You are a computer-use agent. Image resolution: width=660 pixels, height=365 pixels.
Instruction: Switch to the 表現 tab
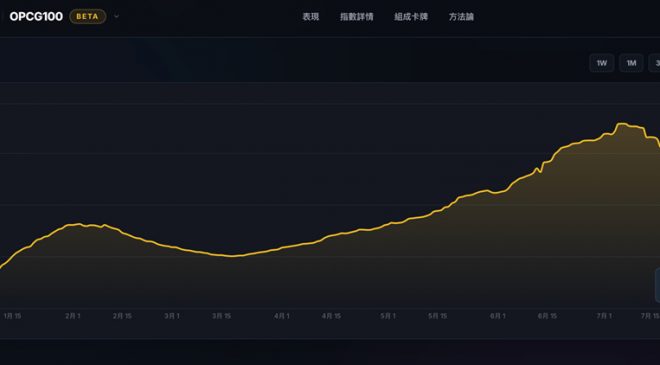pos(311,17)
